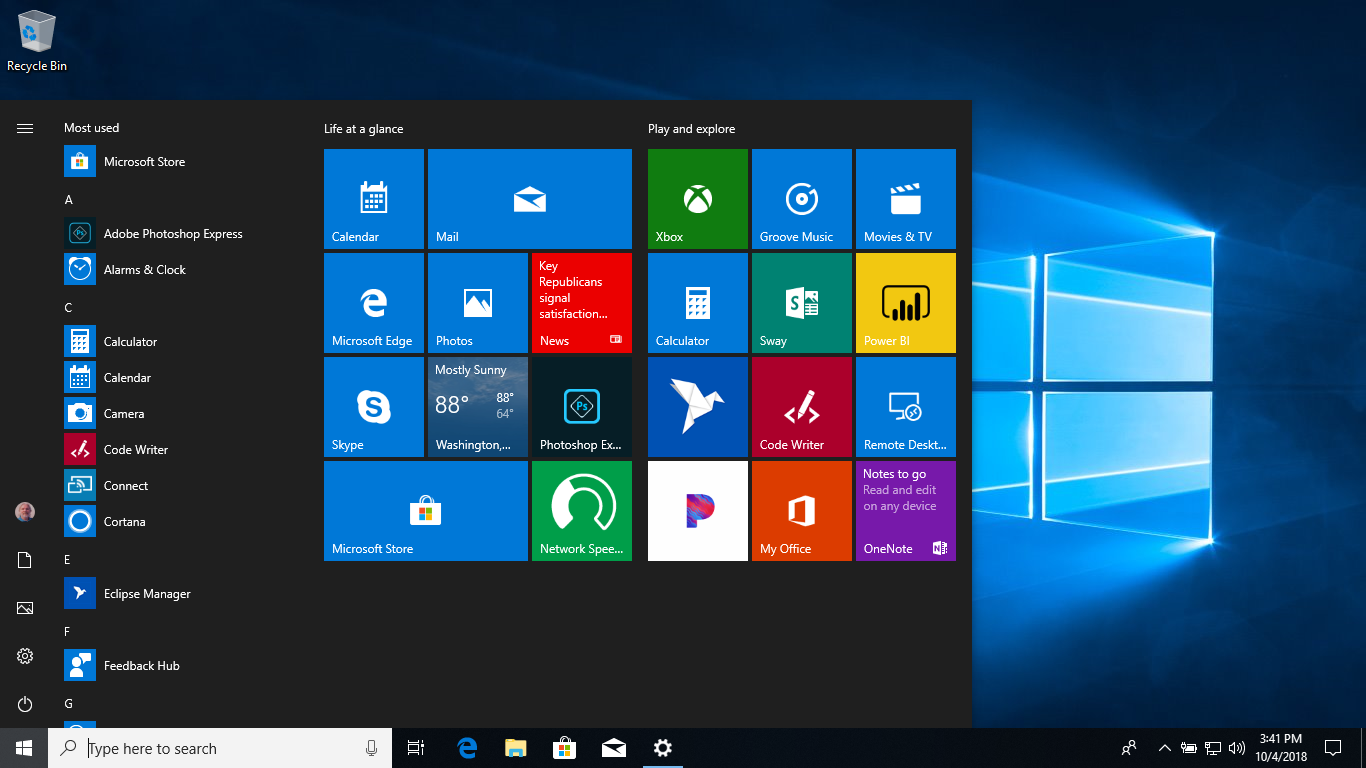Launch the Network Speed Test tile
1366x768 pixels.
click(581, 511)
